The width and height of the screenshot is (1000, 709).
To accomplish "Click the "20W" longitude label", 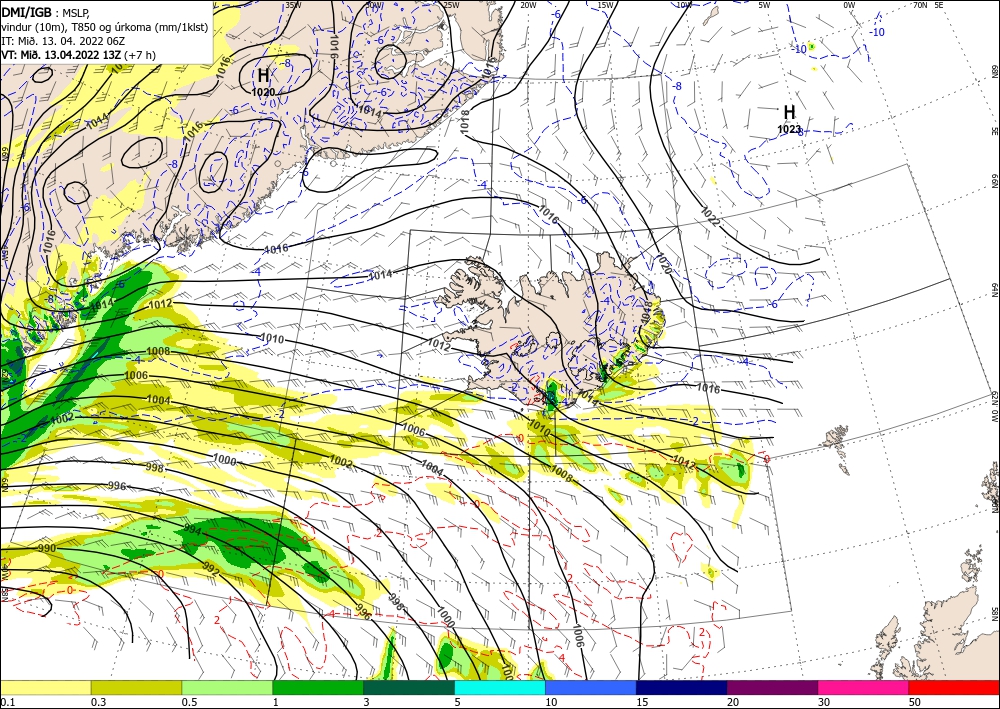I will 528,5.
